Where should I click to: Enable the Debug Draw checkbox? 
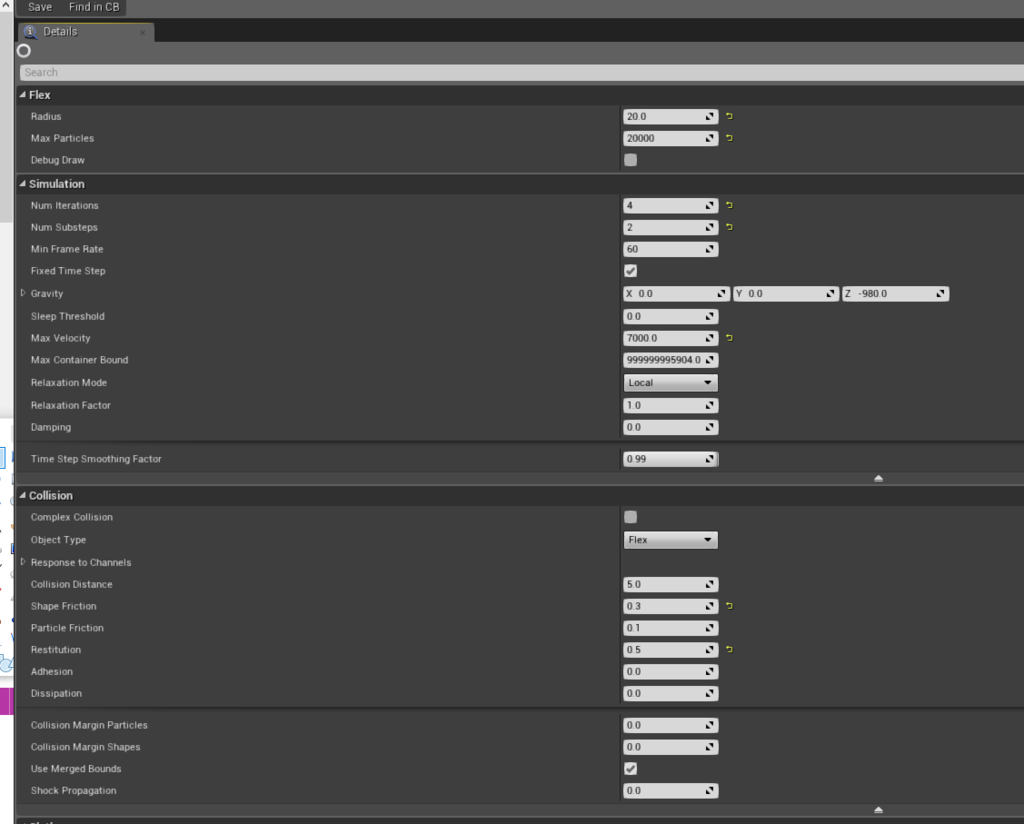tap(630, 160)
